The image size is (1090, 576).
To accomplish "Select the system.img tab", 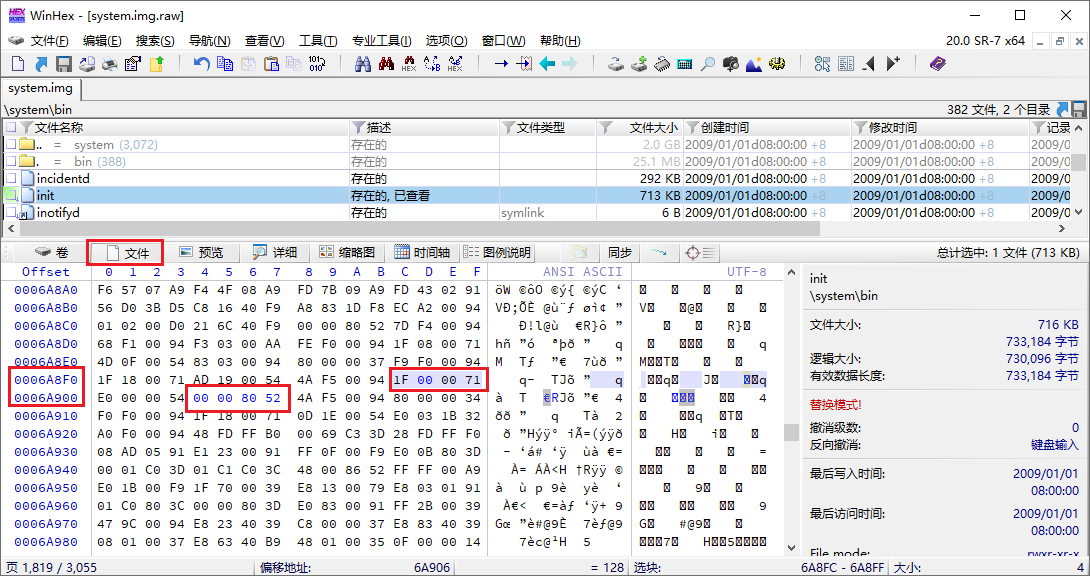I will 40,88.
